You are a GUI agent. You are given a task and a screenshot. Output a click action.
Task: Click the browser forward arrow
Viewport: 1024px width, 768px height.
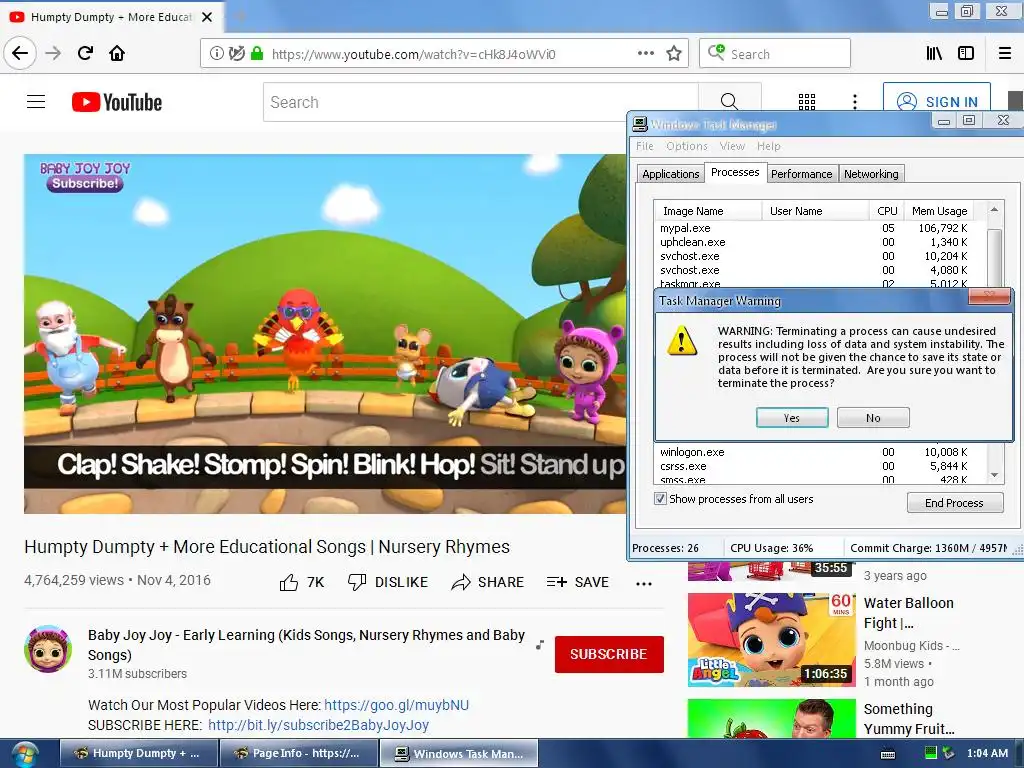[53, 53]
